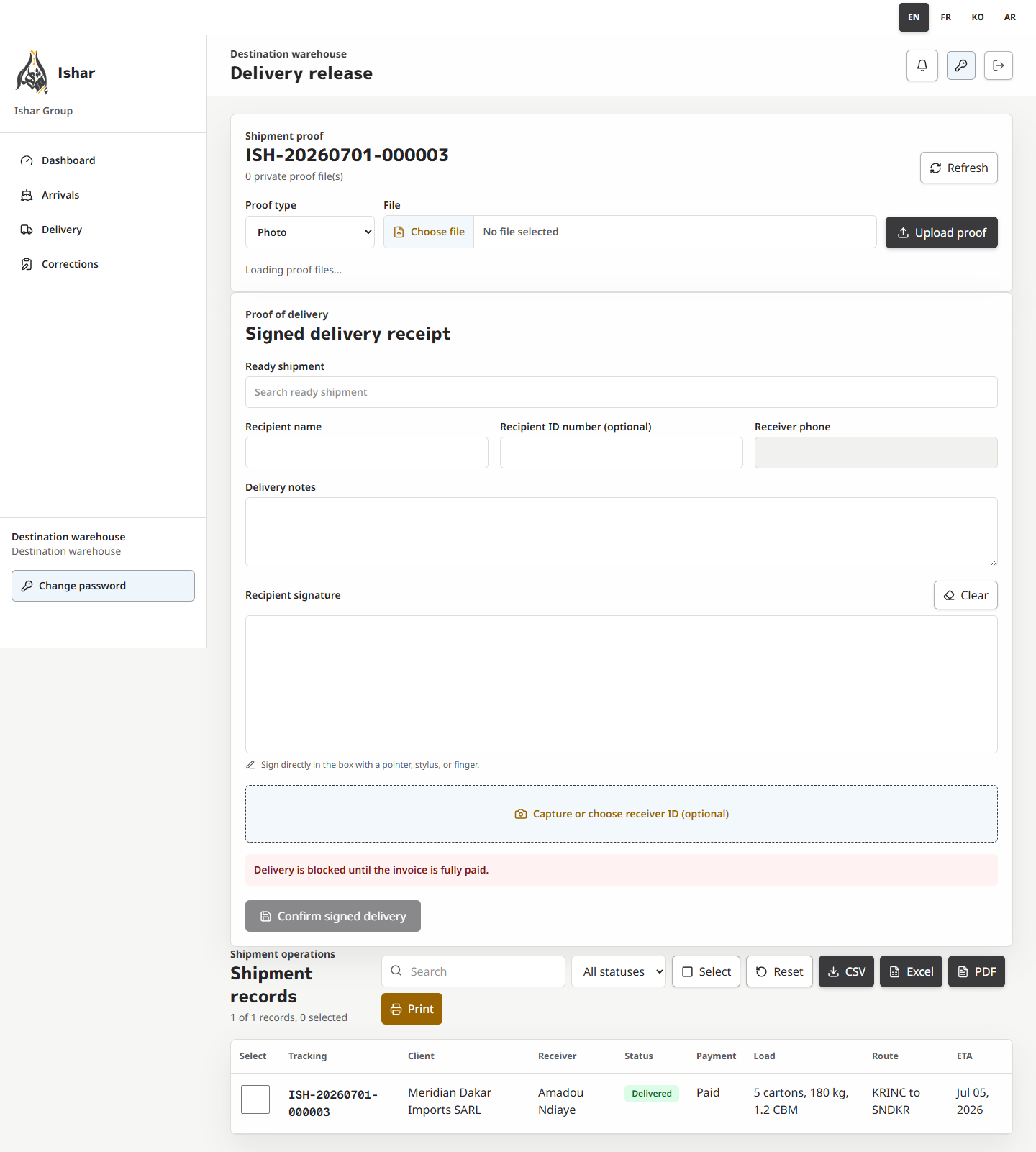Click the Payment column header
Viewport: 1036px width, 1152px height.
tap(716, 1056)
